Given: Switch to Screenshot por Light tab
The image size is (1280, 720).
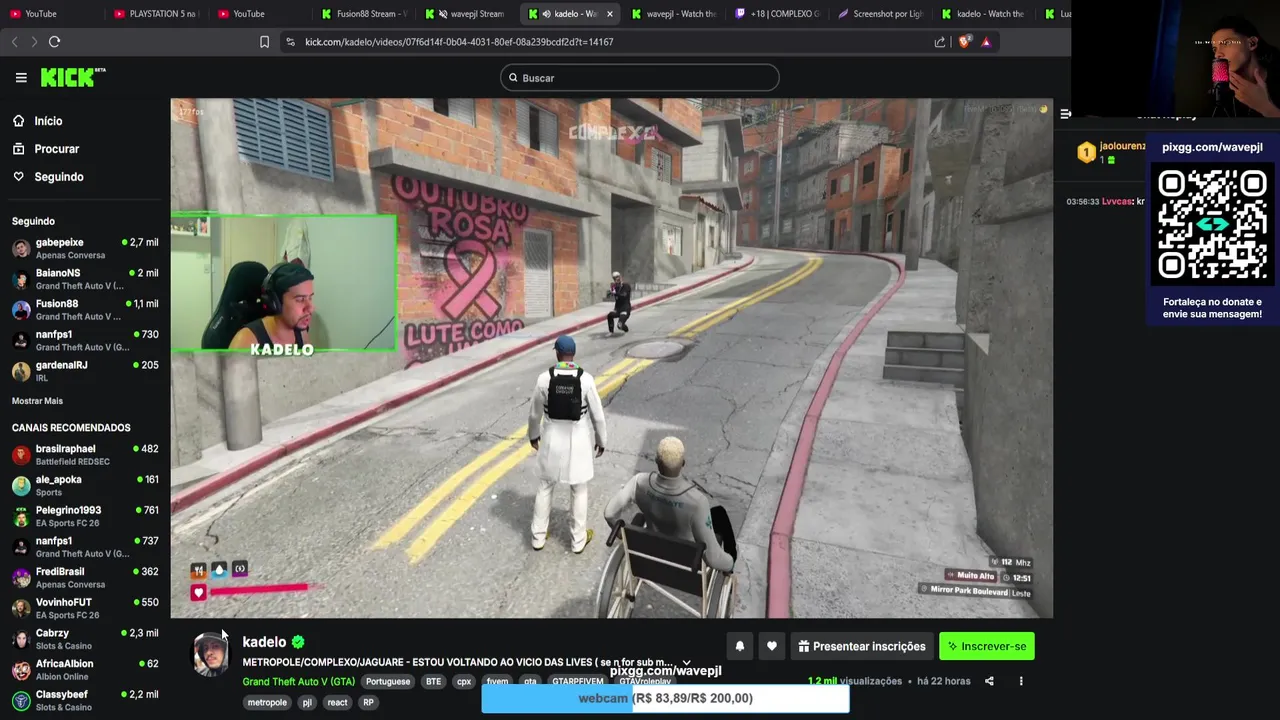Looking at the screenshot, I should pyautogui.click(x=880, y=14).
